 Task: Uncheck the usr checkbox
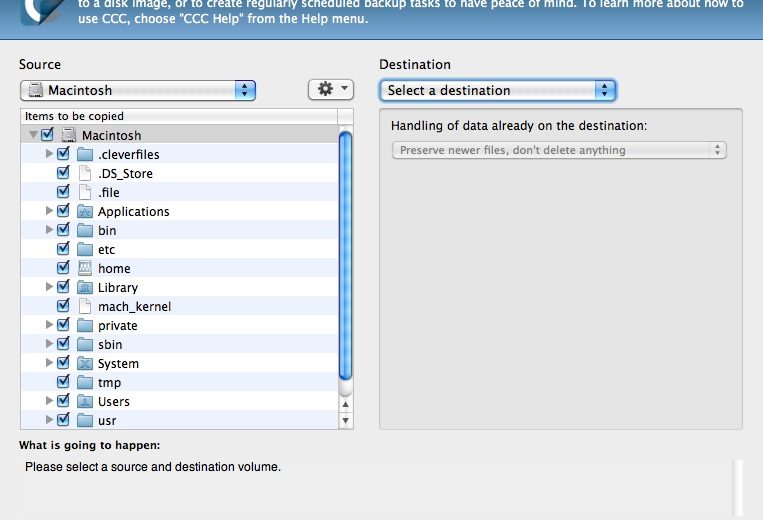(63, 419)
